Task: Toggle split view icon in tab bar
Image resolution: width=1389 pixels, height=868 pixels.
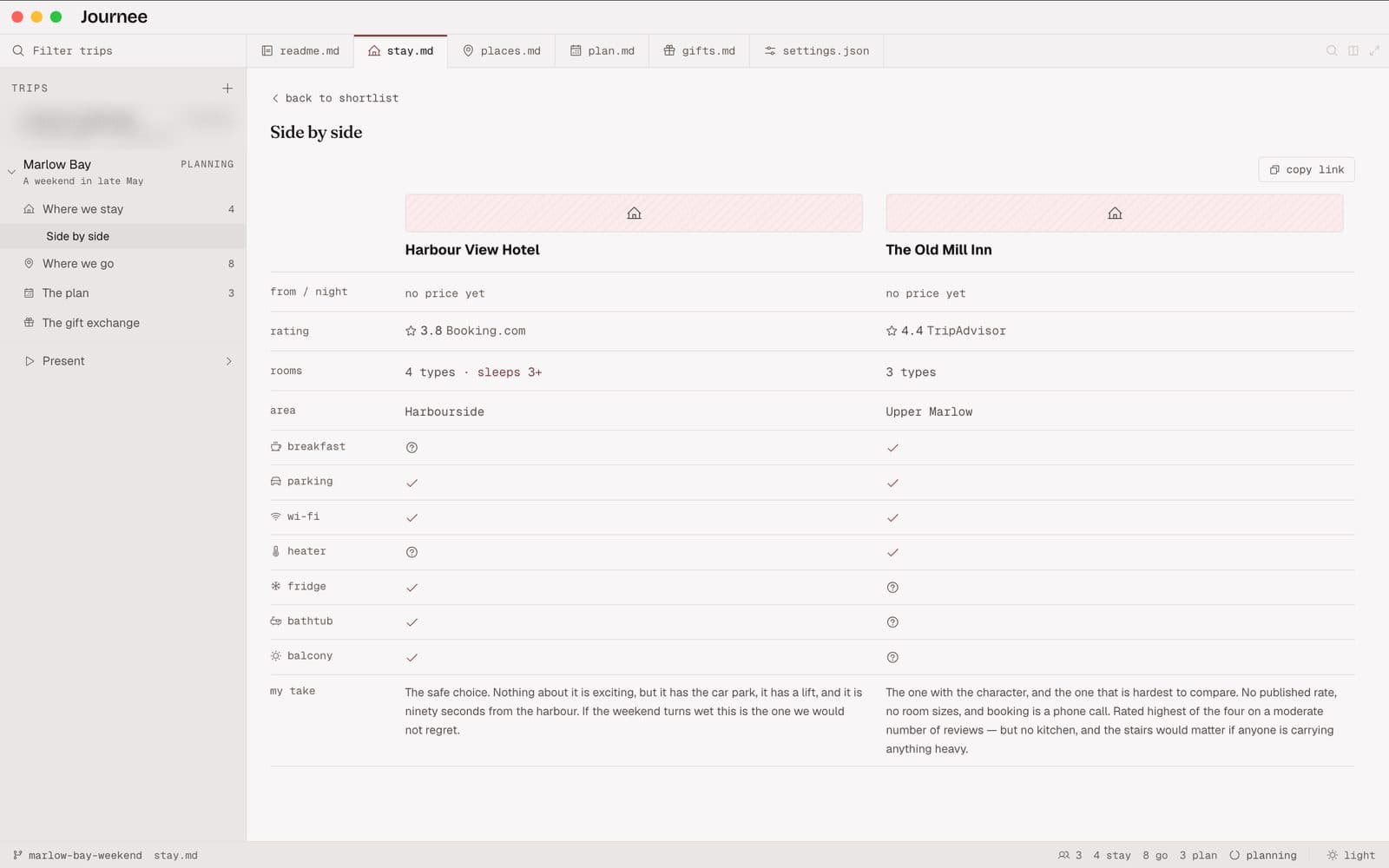Action: click(1353, 50)
